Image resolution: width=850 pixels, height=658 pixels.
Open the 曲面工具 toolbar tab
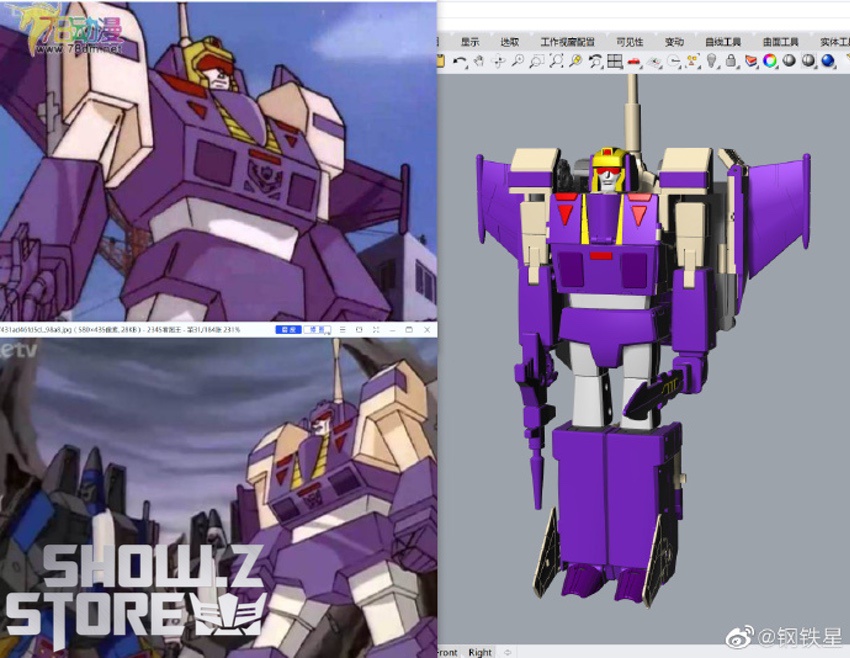click(781, 42)
